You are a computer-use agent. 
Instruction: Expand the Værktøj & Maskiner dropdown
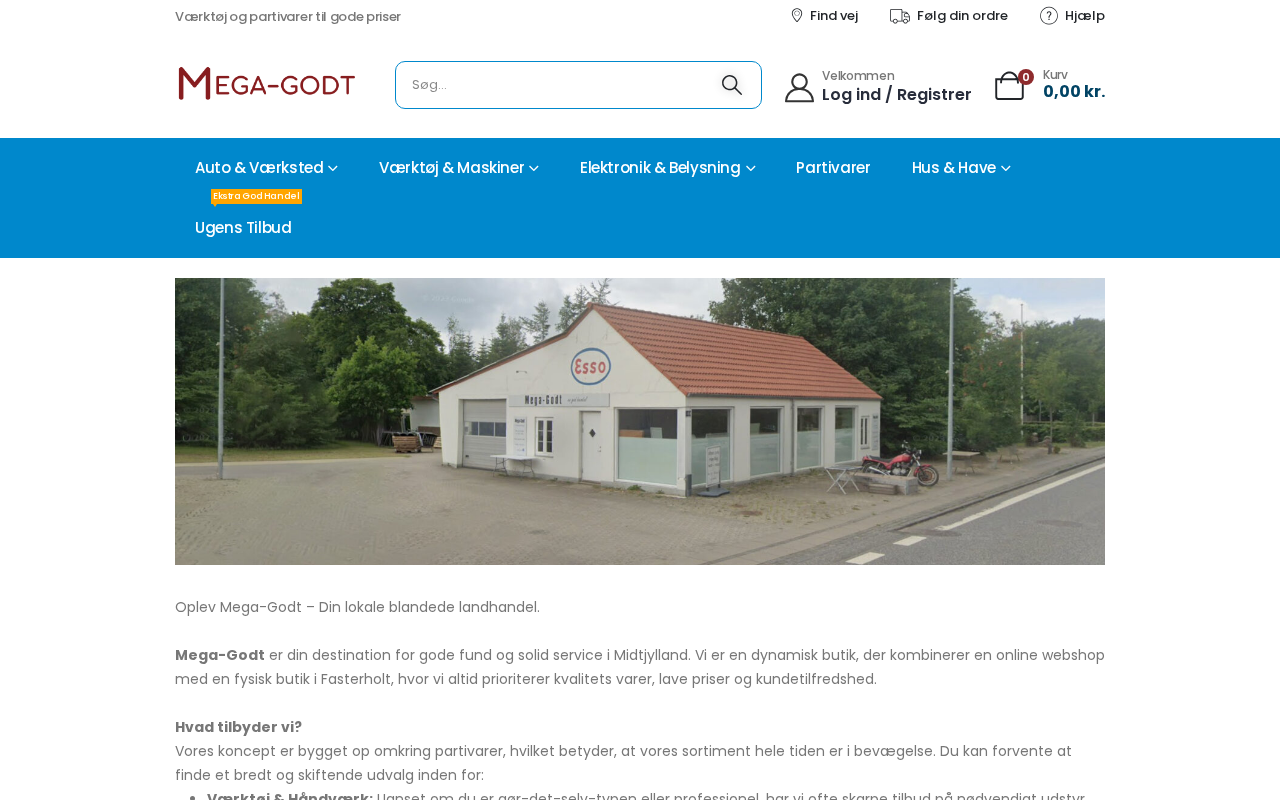(x=459, y=168)
